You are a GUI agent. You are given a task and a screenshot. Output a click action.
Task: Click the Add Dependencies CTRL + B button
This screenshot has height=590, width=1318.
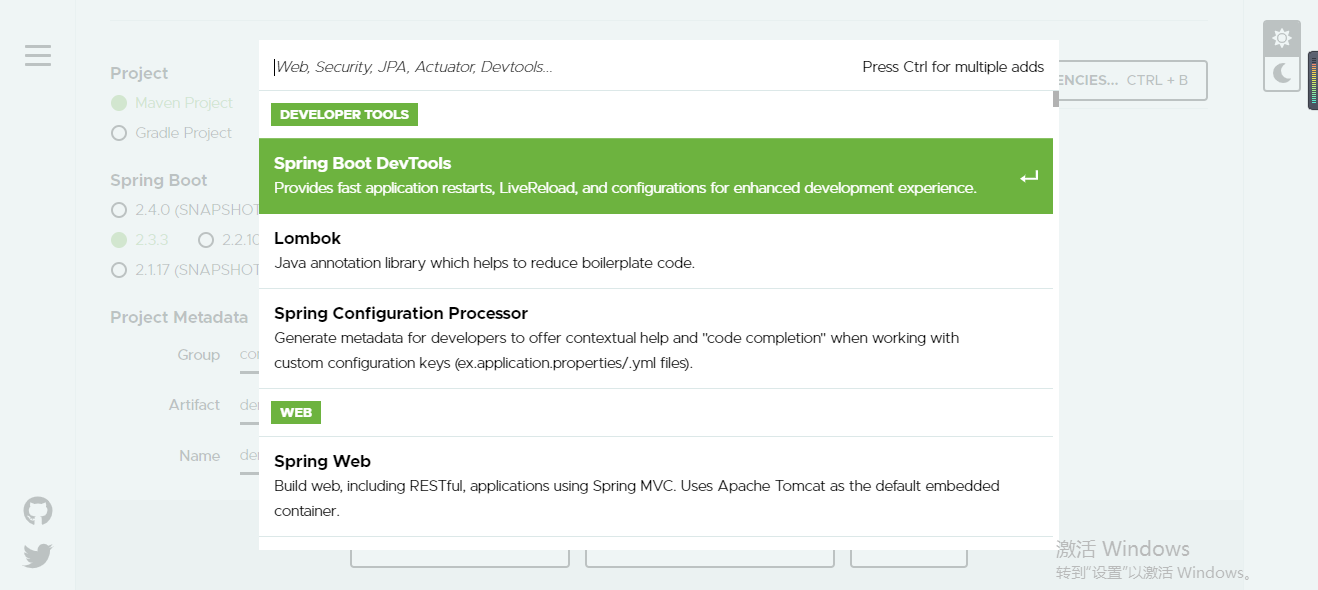(1132, 80)
